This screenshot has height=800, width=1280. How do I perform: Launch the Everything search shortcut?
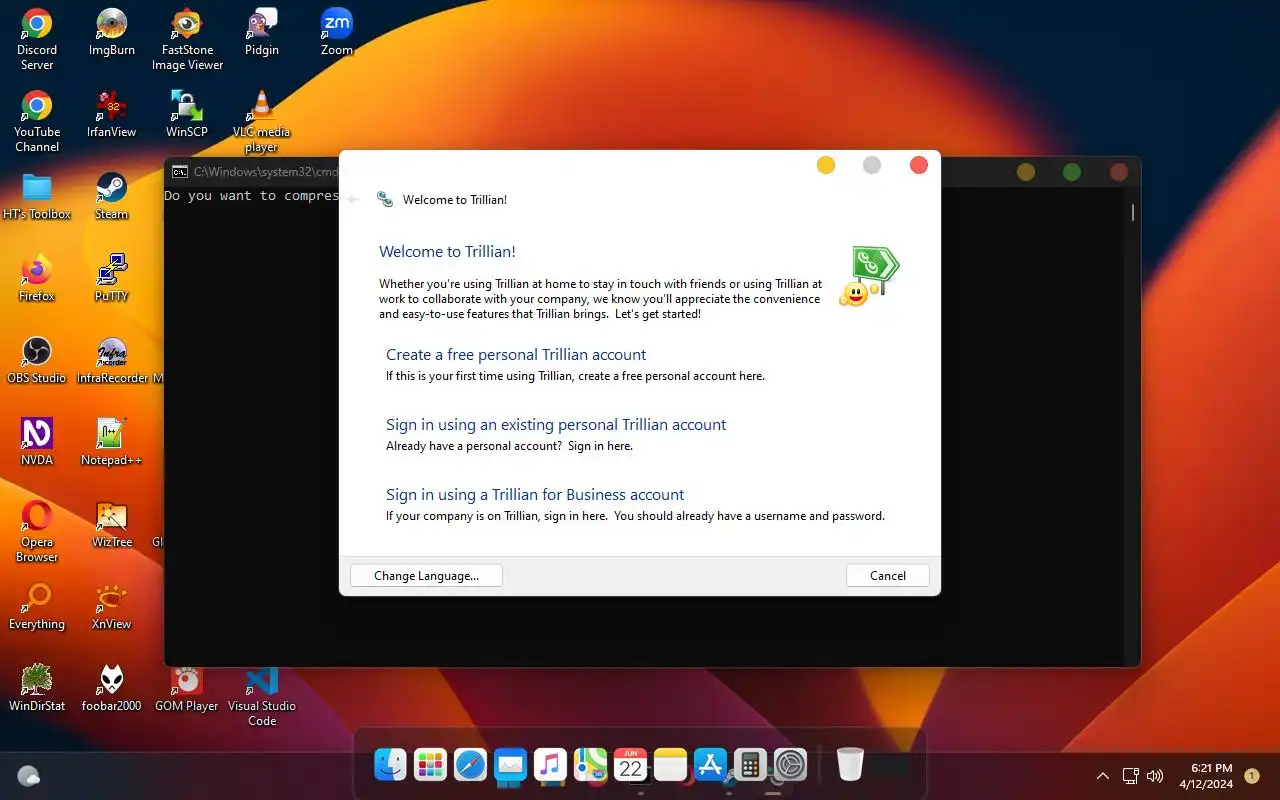(37, 607)
